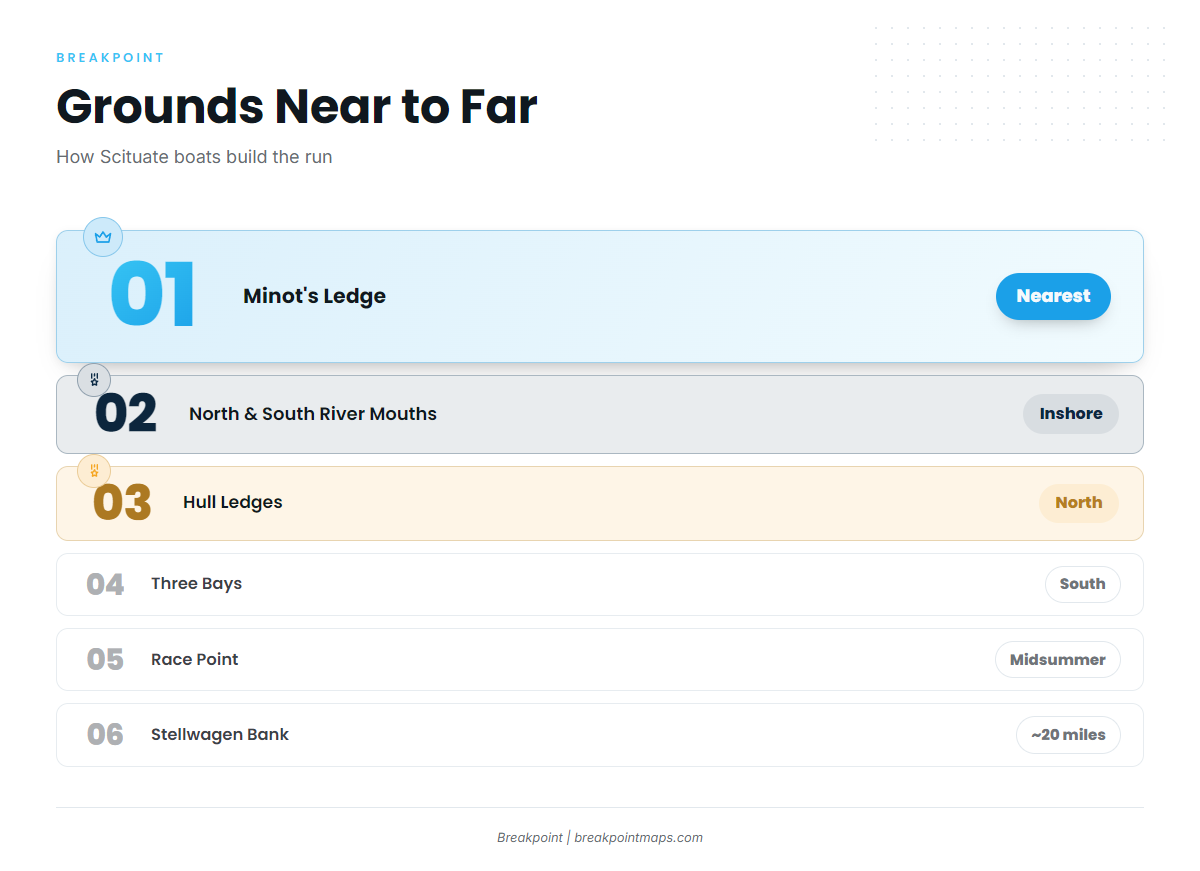Click the "Grounds Near to Far" heading
Image resolution: width=1200 pixels, height=871 pixels.
tap(297, 106)
